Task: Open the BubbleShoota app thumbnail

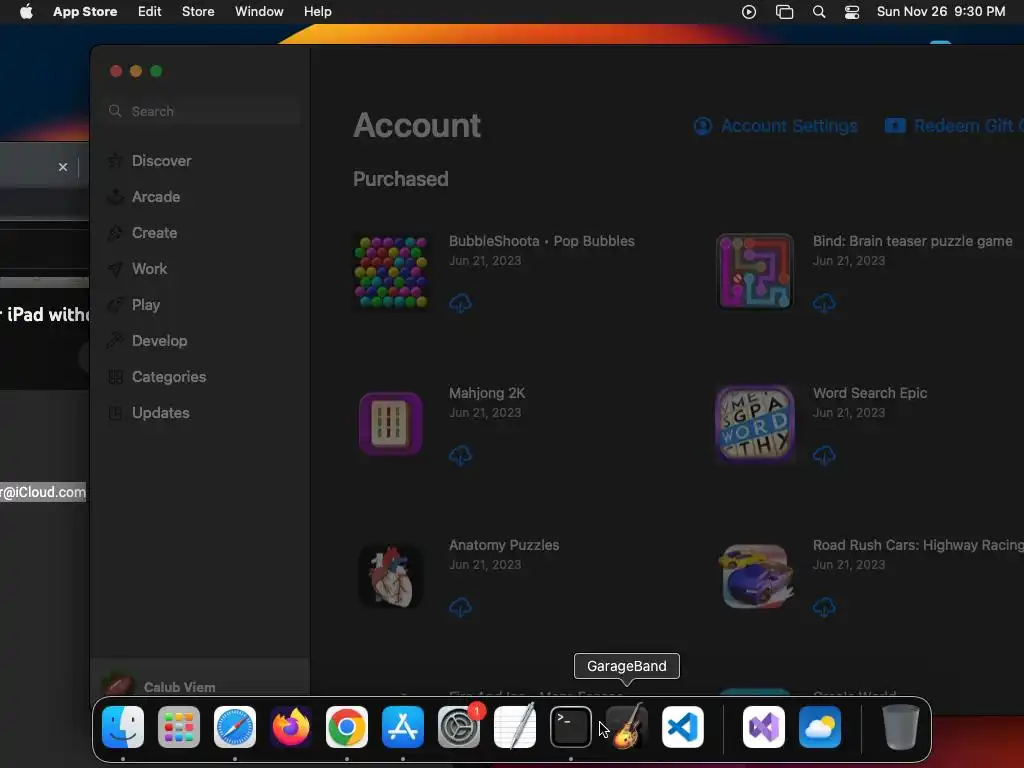Action: [391, 272]
